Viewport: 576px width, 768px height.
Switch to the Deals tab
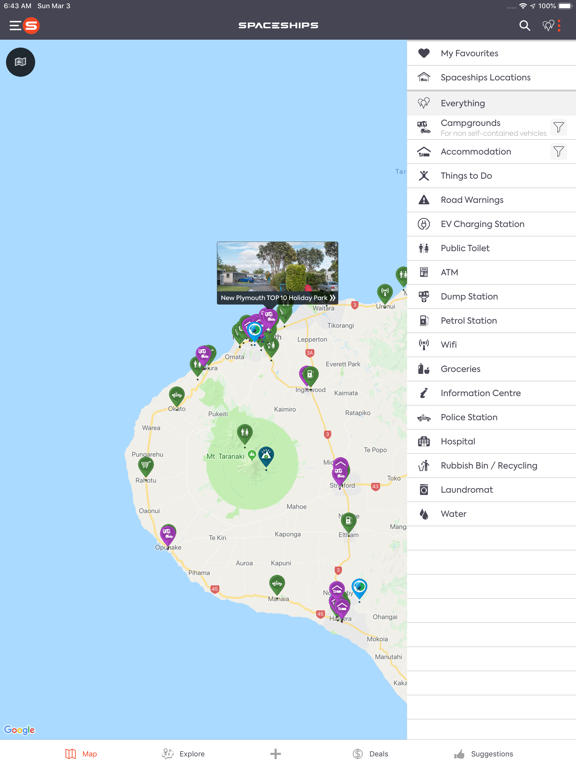(370, 754)
